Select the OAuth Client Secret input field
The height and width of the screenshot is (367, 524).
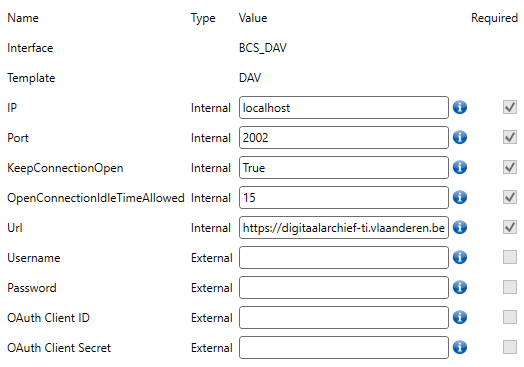tap(344, 348)
